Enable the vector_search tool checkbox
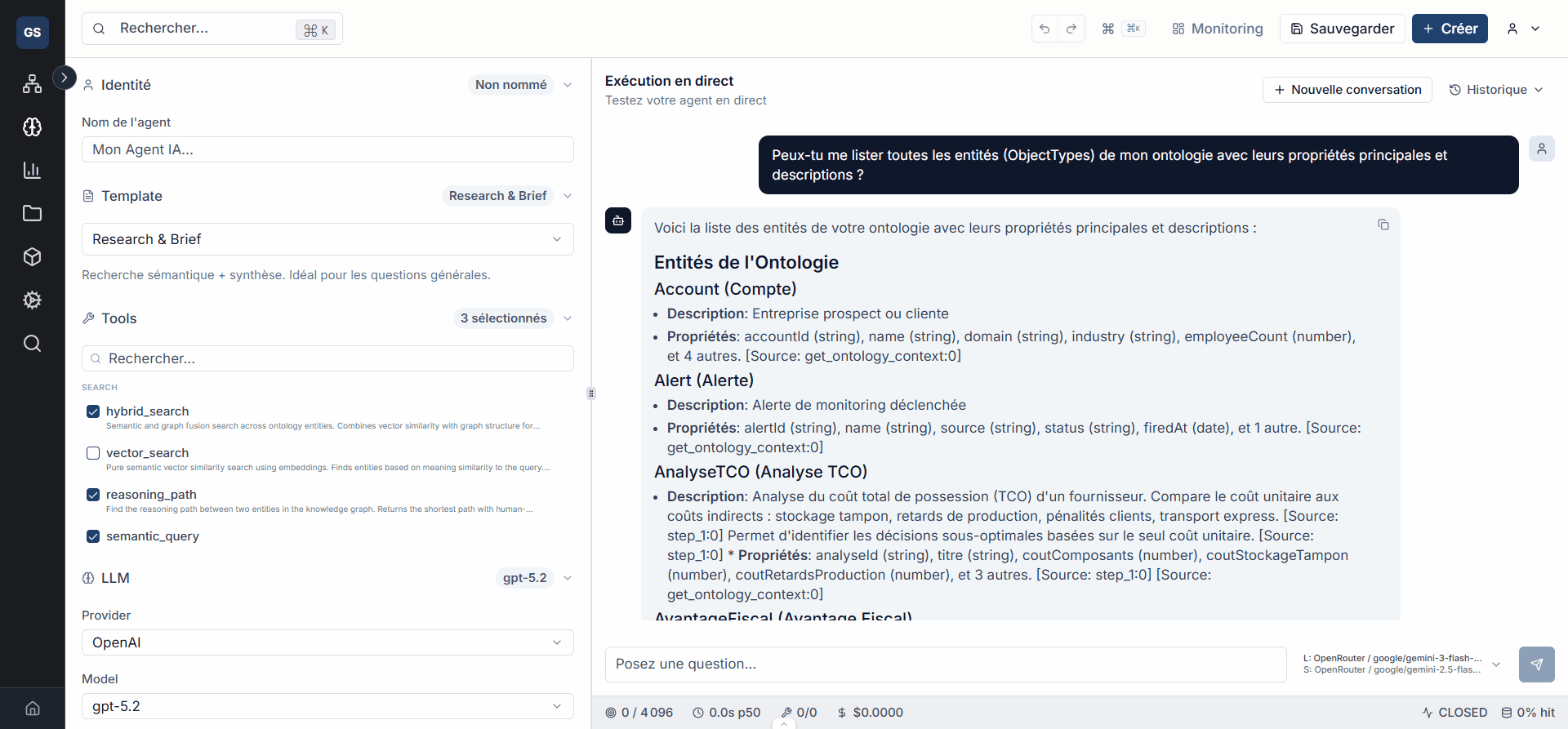Viewport: 1568px width, 729px height. (93, 453)
